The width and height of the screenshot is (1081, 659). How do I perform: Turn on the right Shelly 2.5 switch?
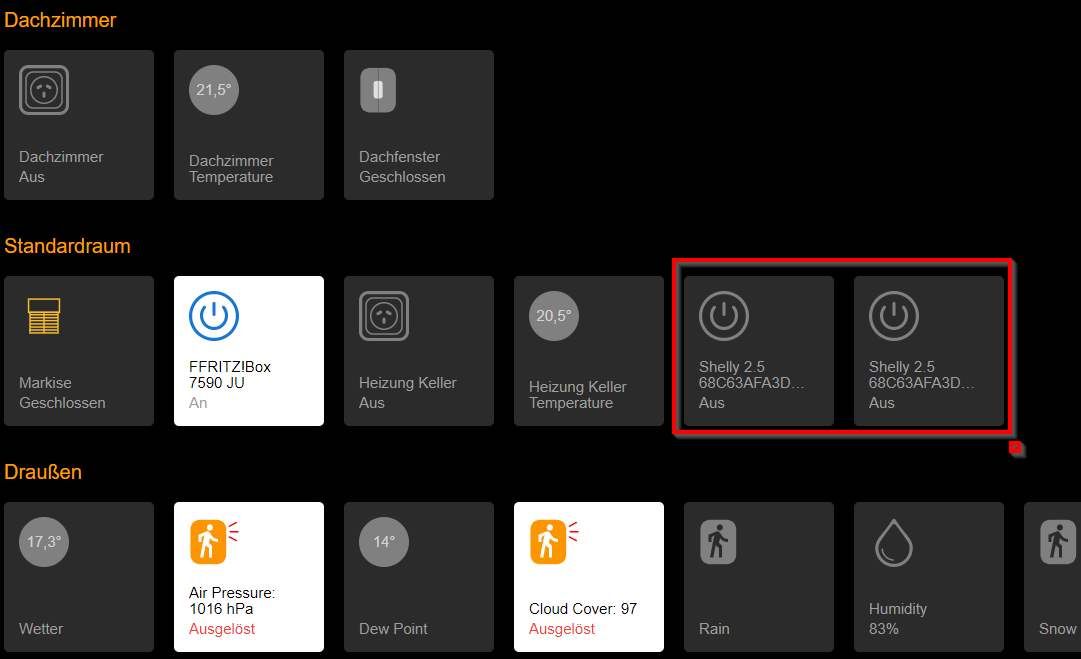pyautogui.click(x=894, y=316)
